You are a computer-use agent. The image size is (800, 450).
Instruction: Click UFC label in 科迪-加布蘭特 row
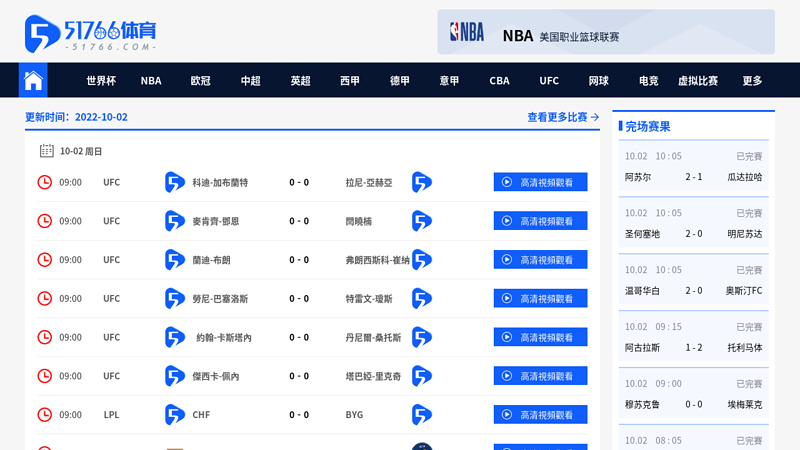(111, 182)
